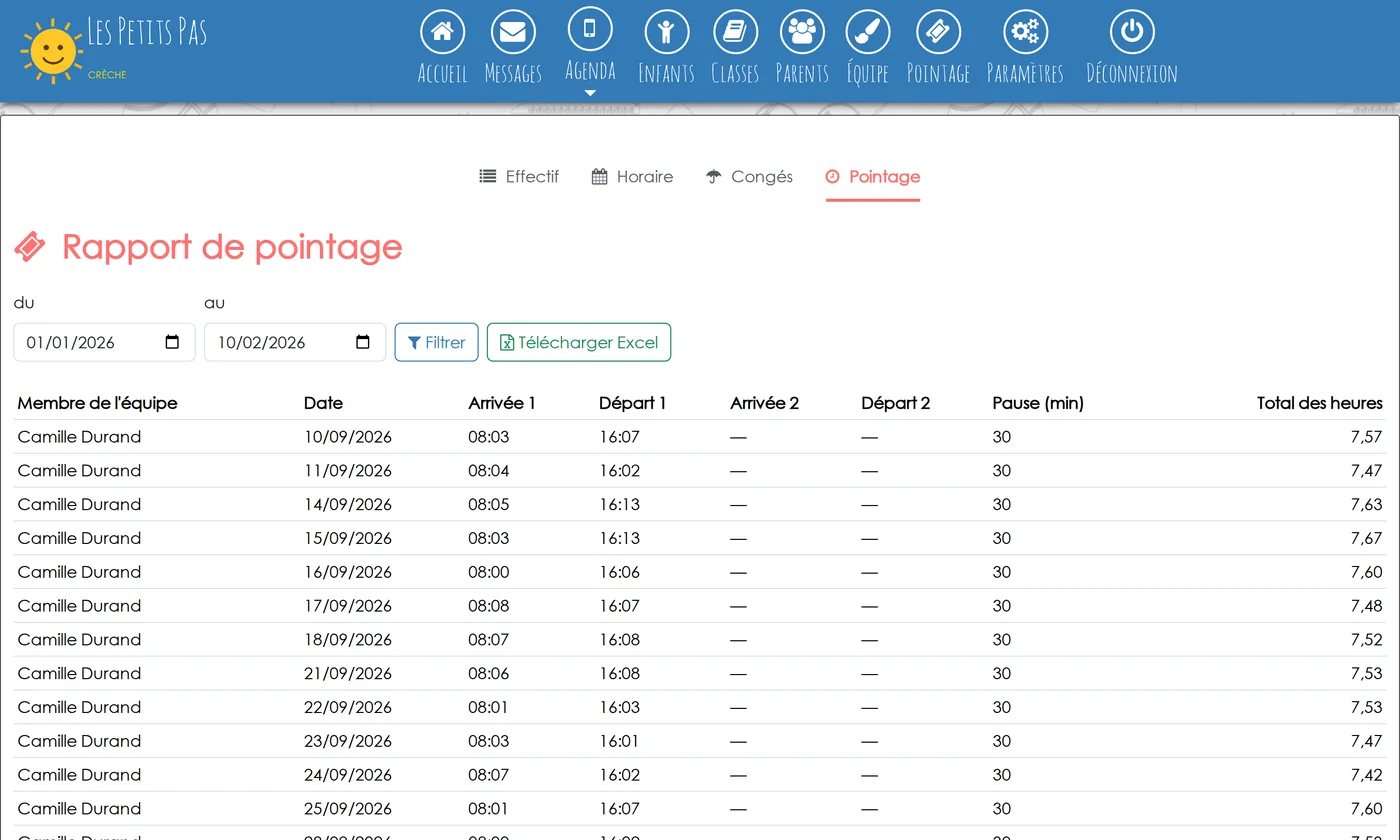Open the Messages envelope icon
This screenshot has width=1400, height=840.
pos(513,32)
